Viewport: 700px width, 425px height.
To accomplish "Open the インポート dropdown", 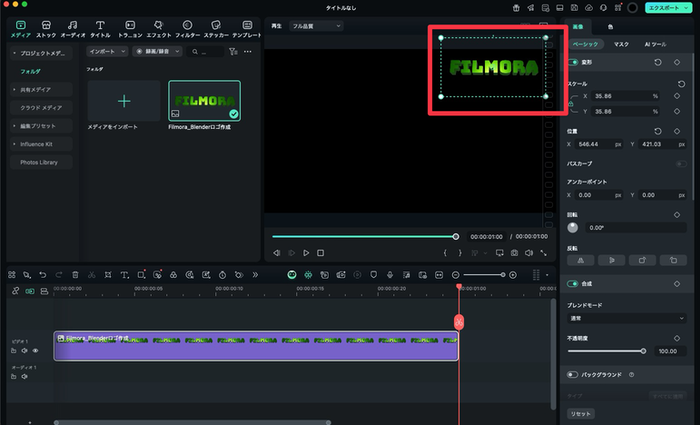I will (107, 50).
